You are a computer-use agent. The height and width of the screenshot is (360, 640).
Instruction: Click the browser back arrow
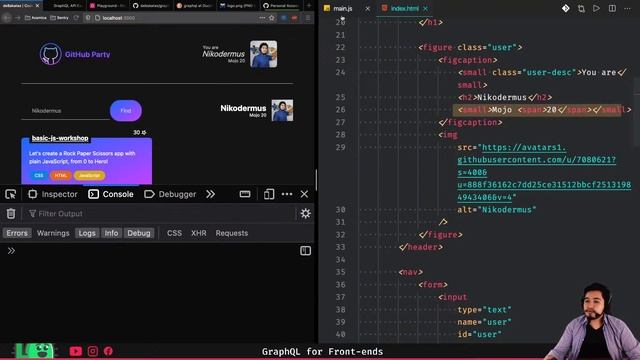pyautogui.click(x=7, y=18)
